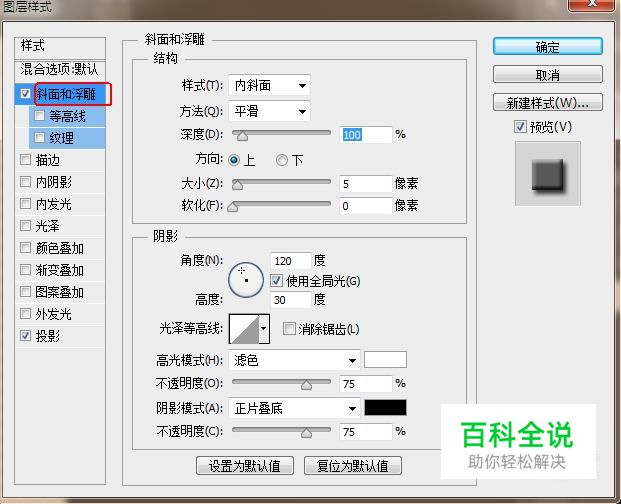Enable the 纹理 checkbox
This screenshot has width=621, height=504.
tap(39, 137)
